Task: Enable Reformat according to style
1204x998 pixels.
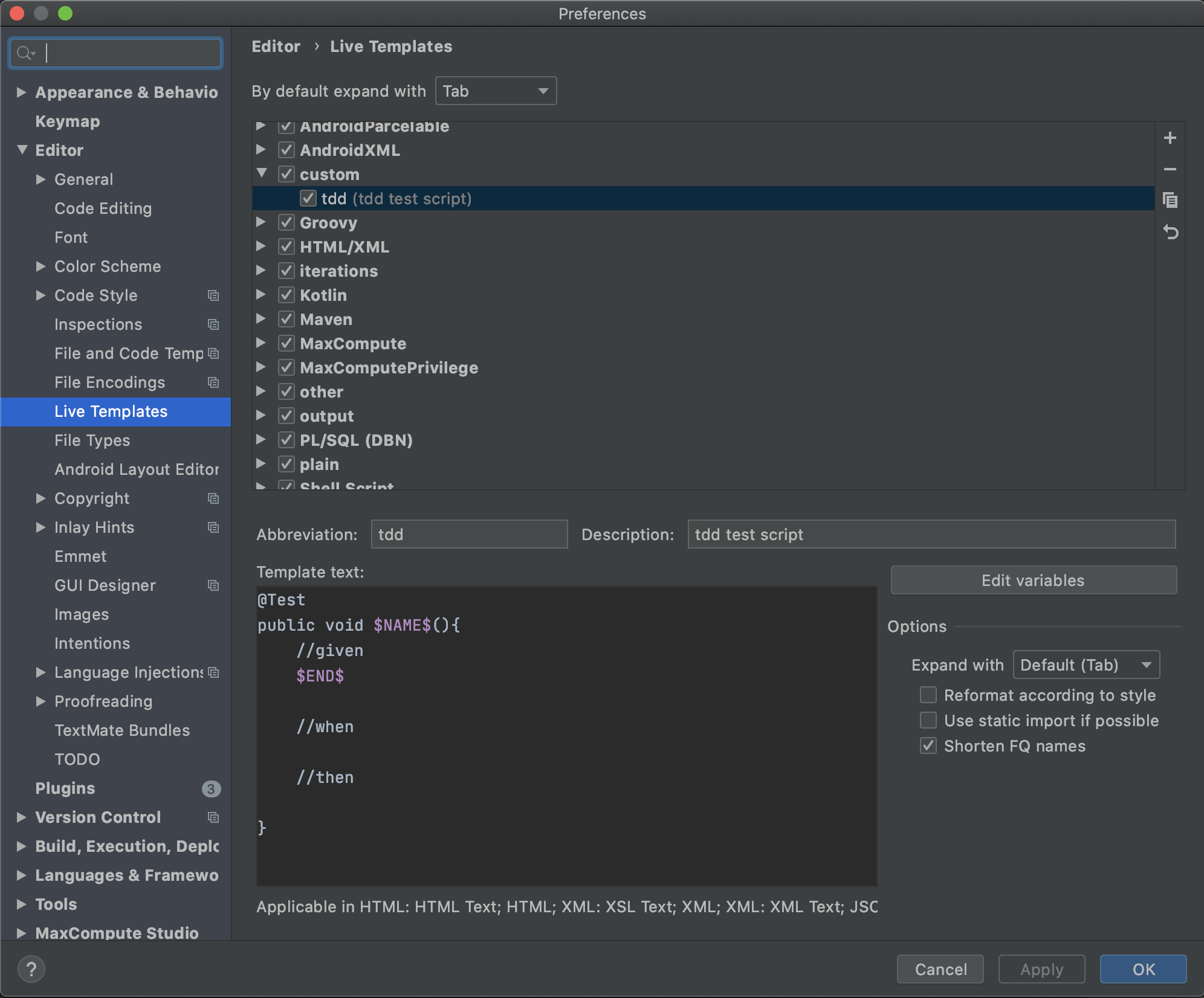Action: tap(928, 695)
